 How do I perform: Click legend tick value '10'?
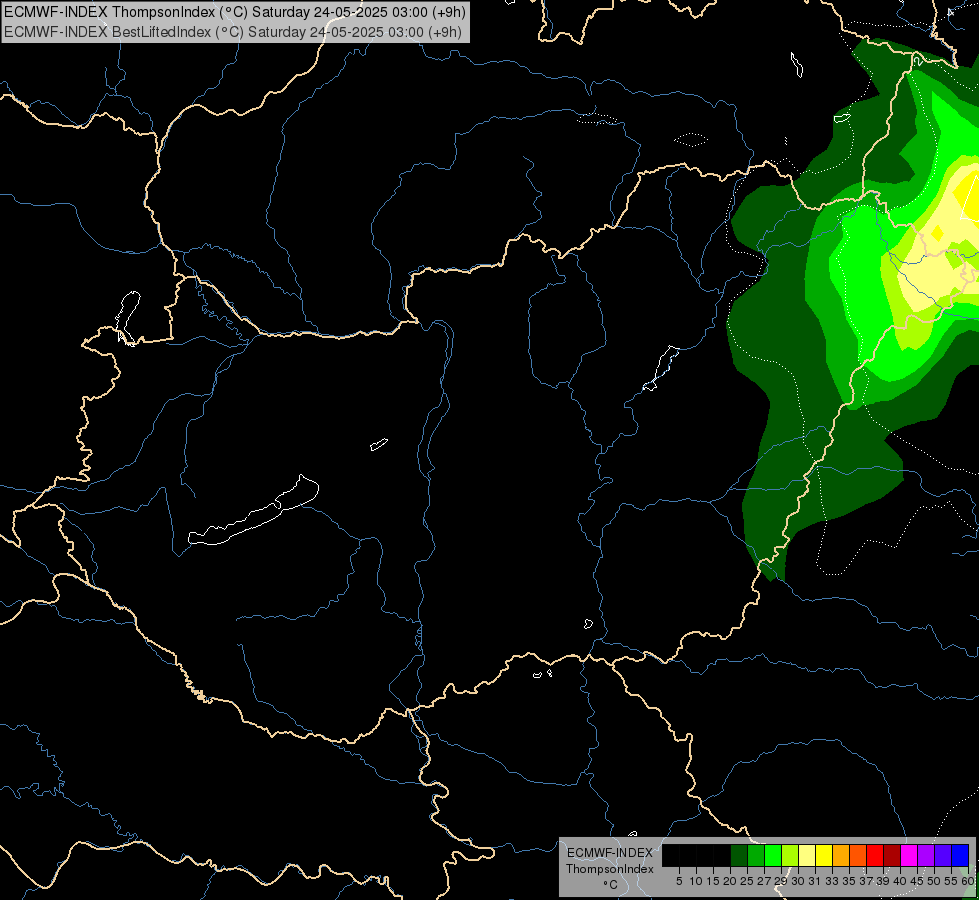pyautogui.click(x=696, y=881)
